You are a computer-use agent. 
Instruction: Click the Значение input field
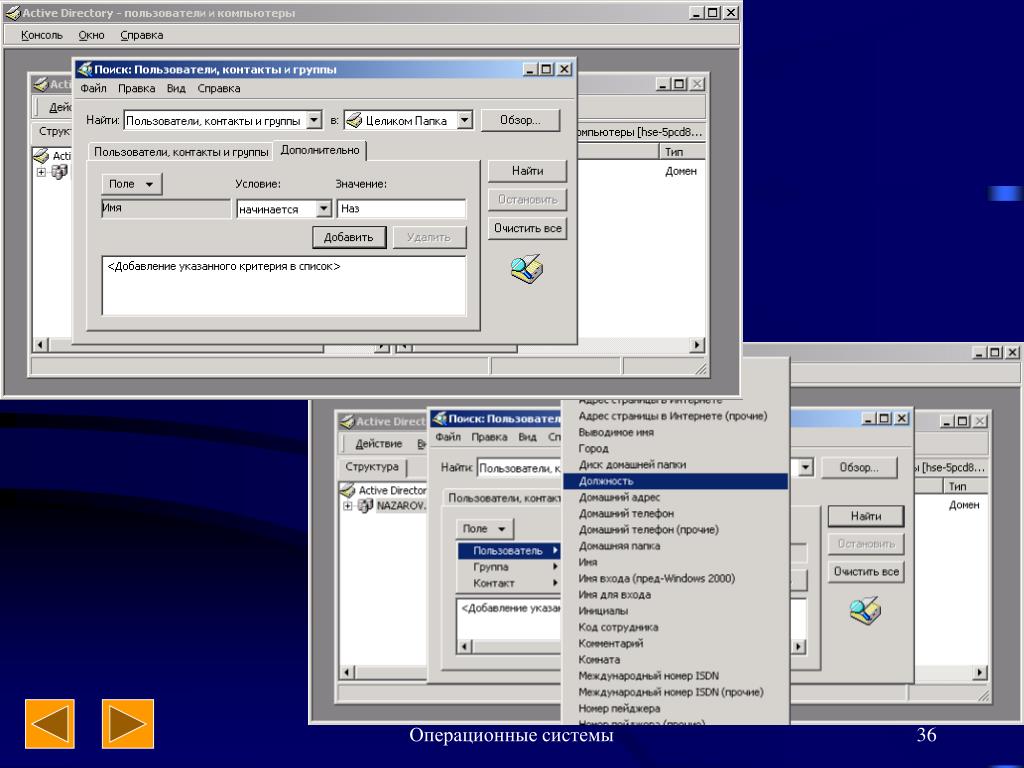(402, 209)
